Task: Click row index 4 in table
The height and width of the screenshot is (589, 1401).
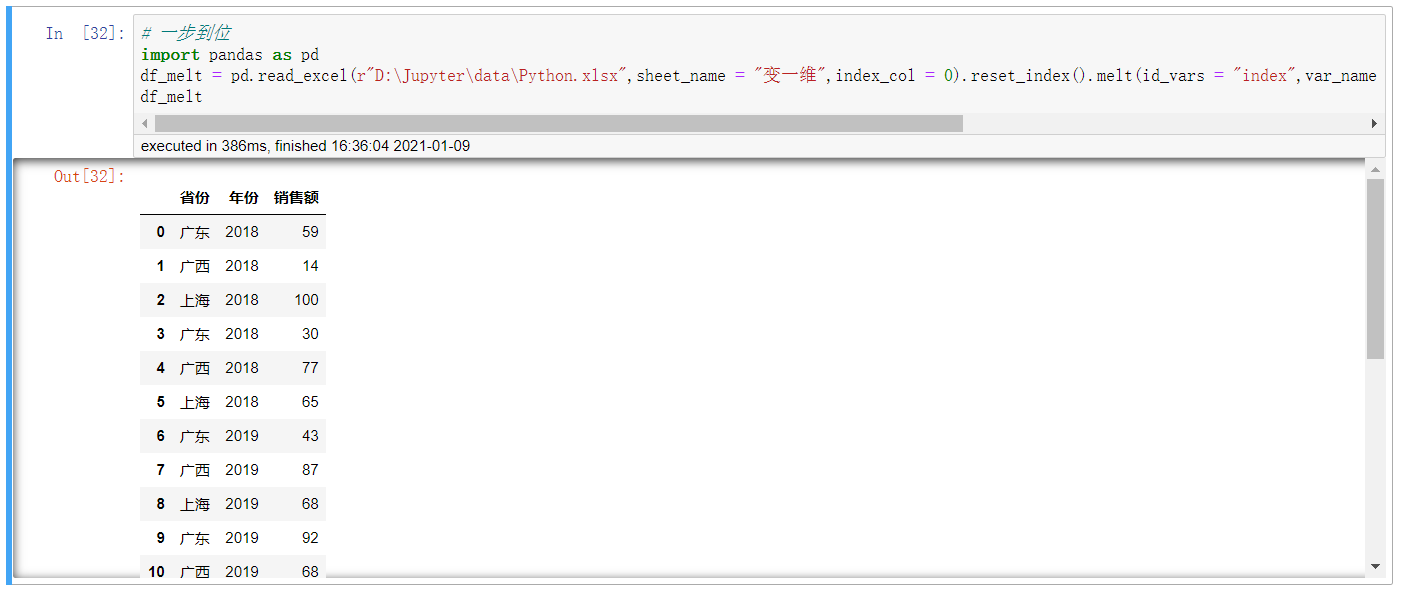Action: (160, 368)
